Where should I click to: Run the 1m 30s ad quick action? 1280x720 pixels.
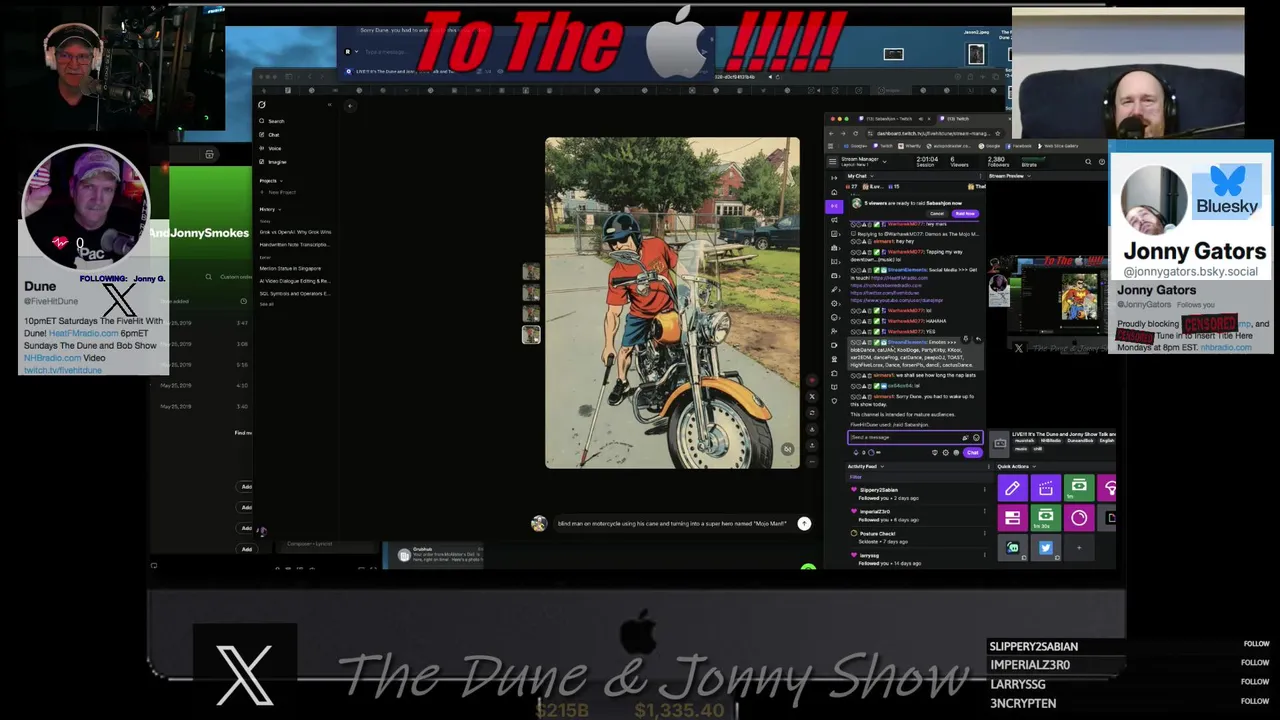pyautogui.click(x=1046, y=518)
